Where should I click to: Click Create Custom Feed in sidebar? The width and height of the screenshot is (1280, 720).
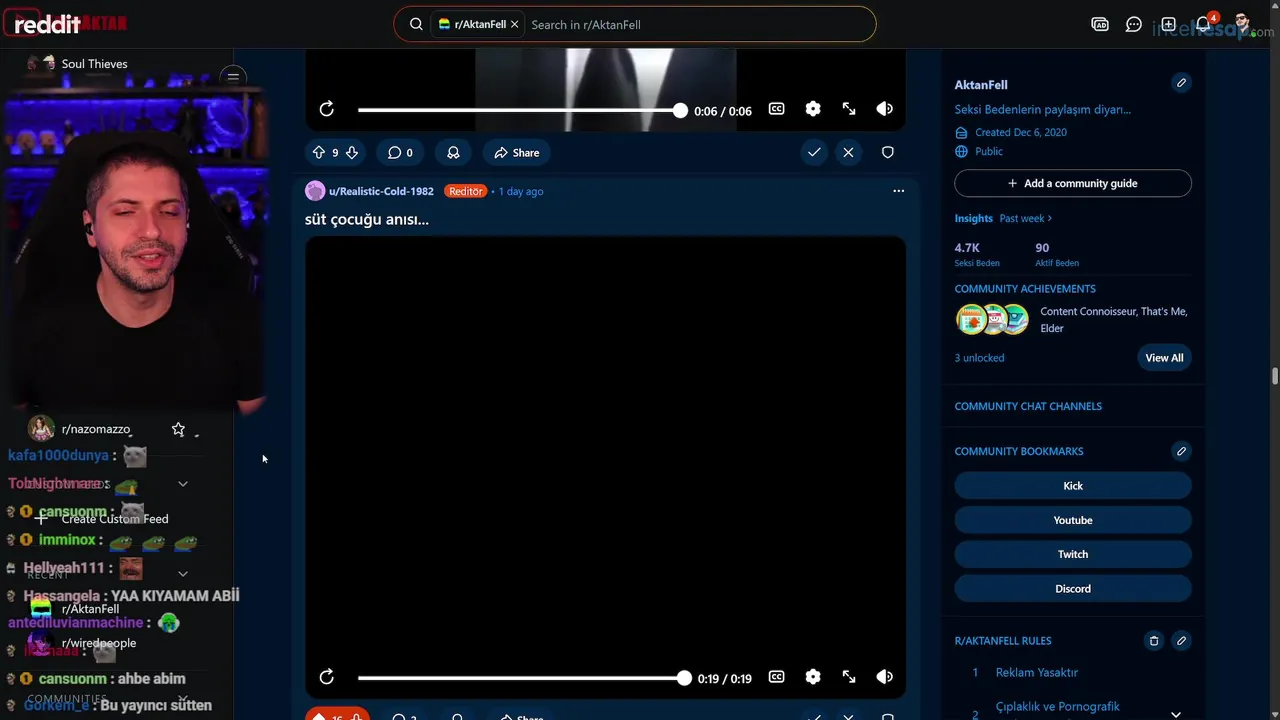pos(115,519)
